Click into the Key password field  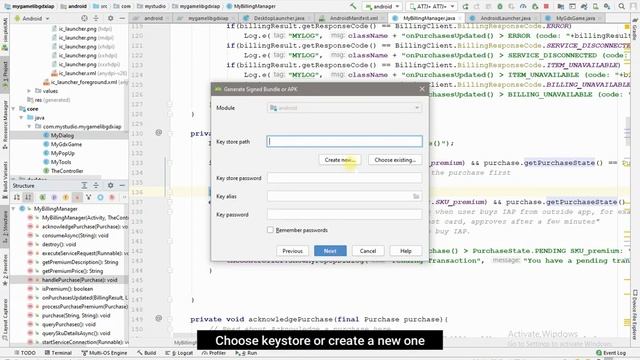pyautogui.click(x=344, y=214)
